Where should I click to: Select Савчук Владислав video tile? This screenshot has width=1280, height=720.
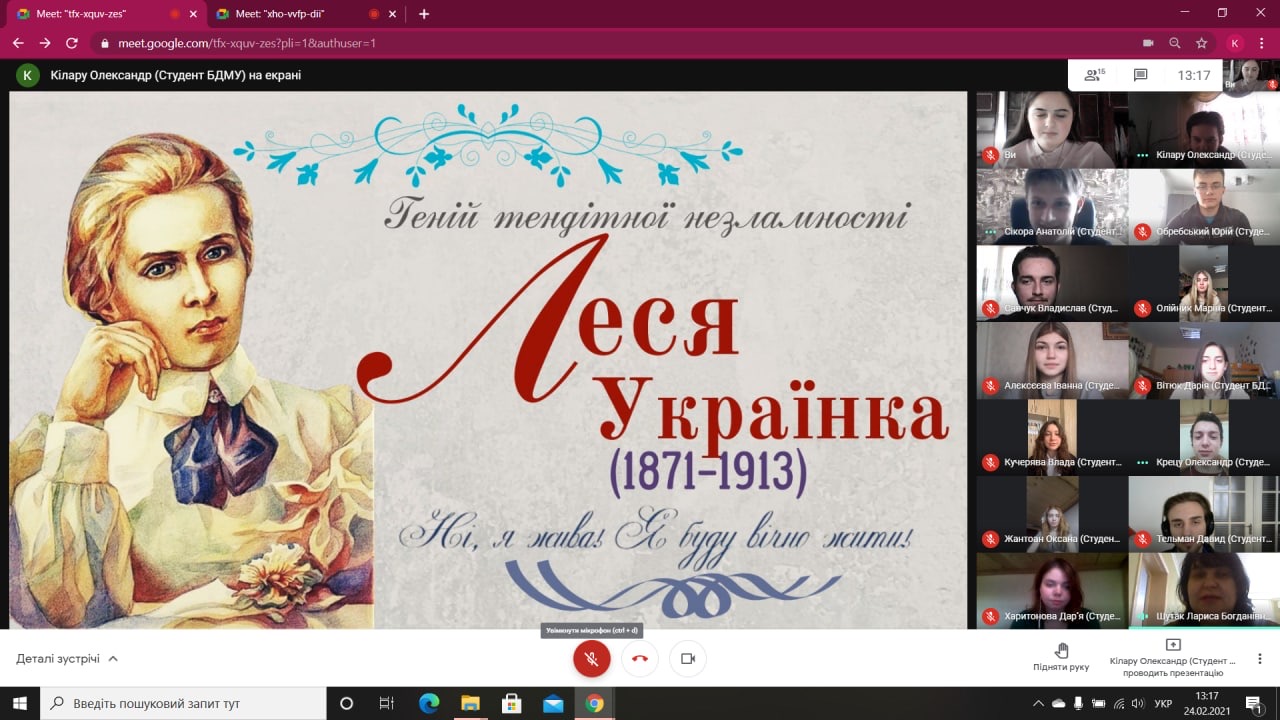click(x=1052, y=283)
